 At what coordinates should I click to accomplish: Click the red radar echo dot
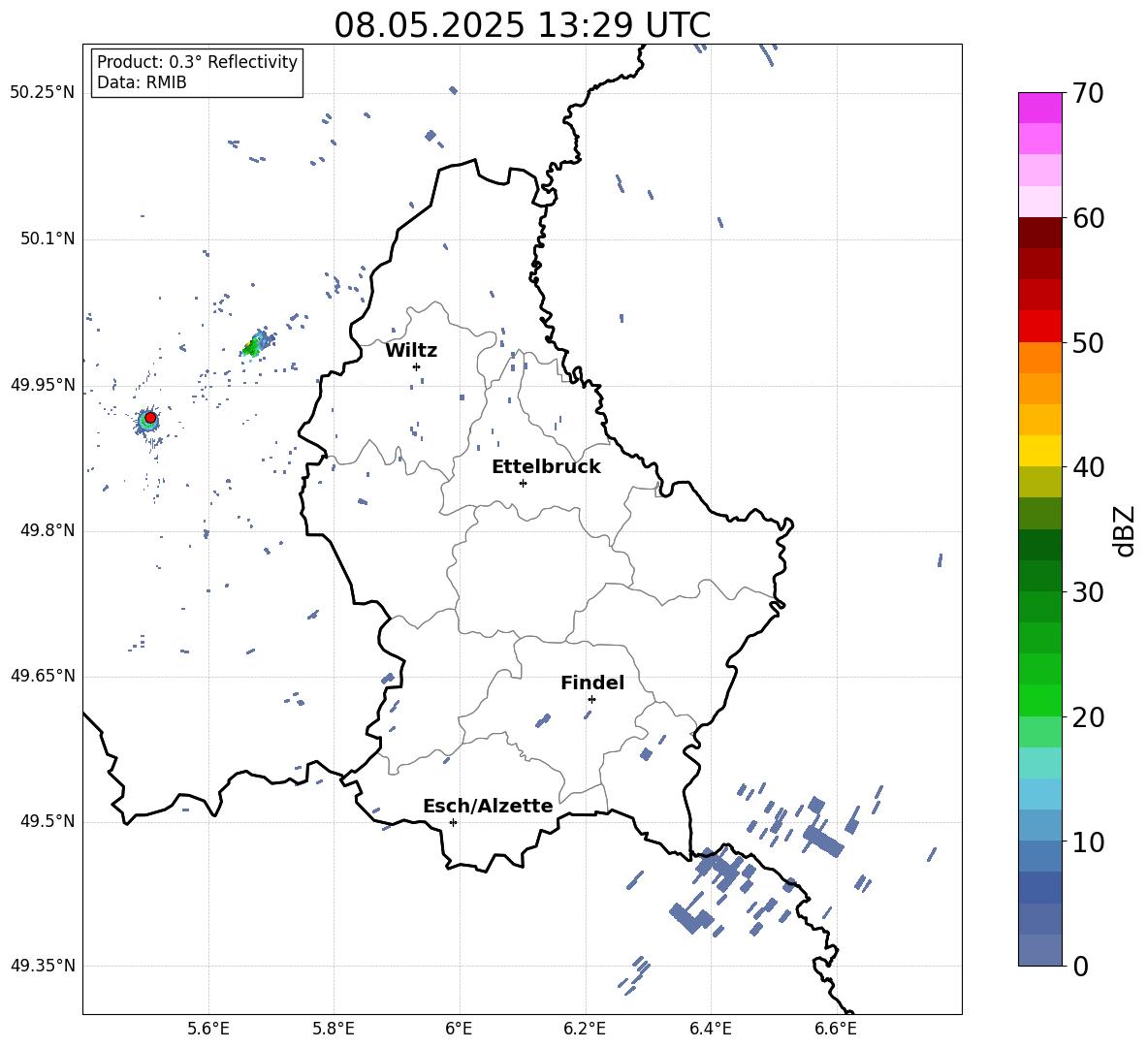[150, 417]
